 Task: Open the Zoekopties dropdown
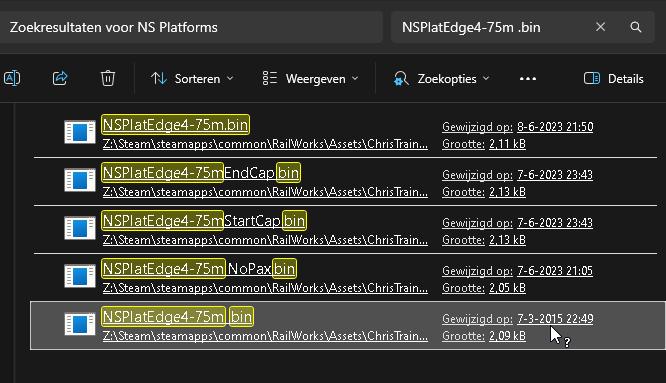pyautogui.click(x=441, y=79)
